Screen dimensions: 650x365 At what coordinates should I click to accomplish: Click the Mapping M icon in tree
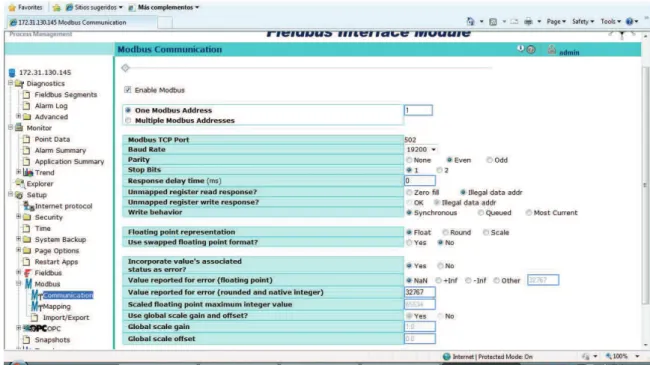36,306
